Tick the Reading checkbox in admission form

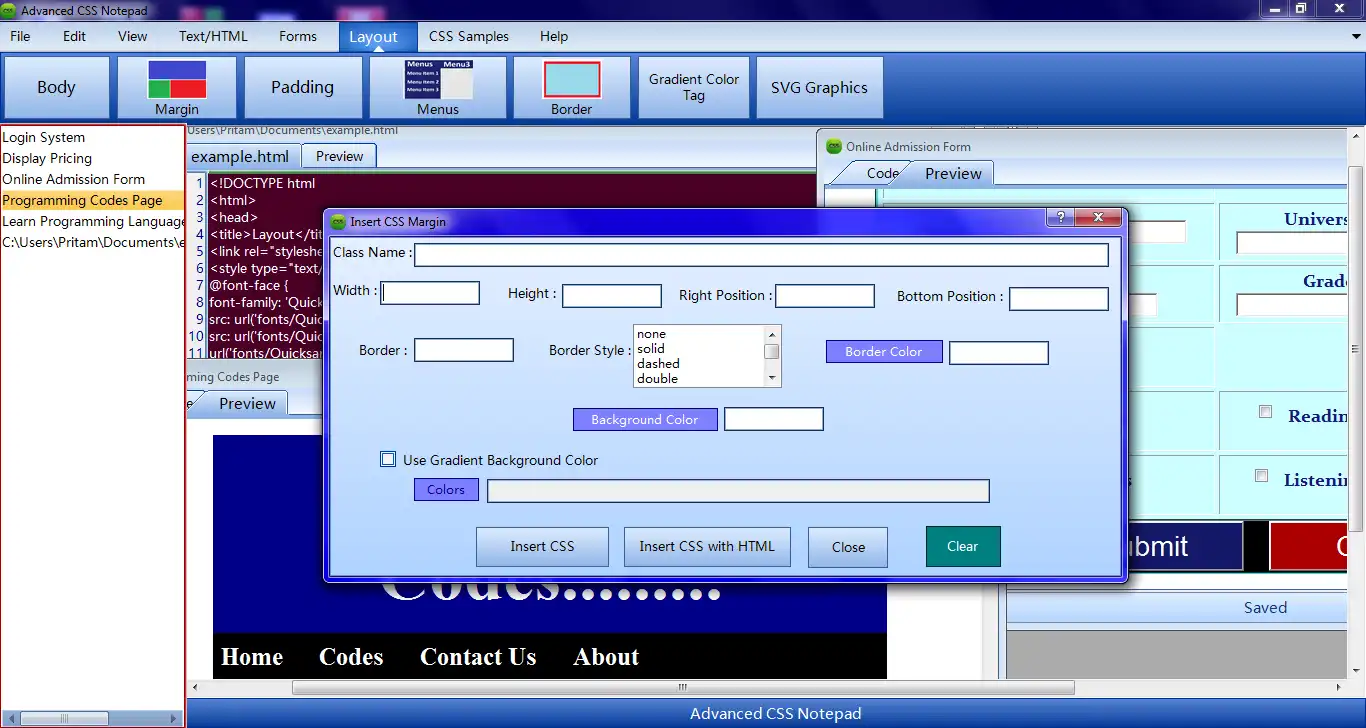coord(1265,412)
